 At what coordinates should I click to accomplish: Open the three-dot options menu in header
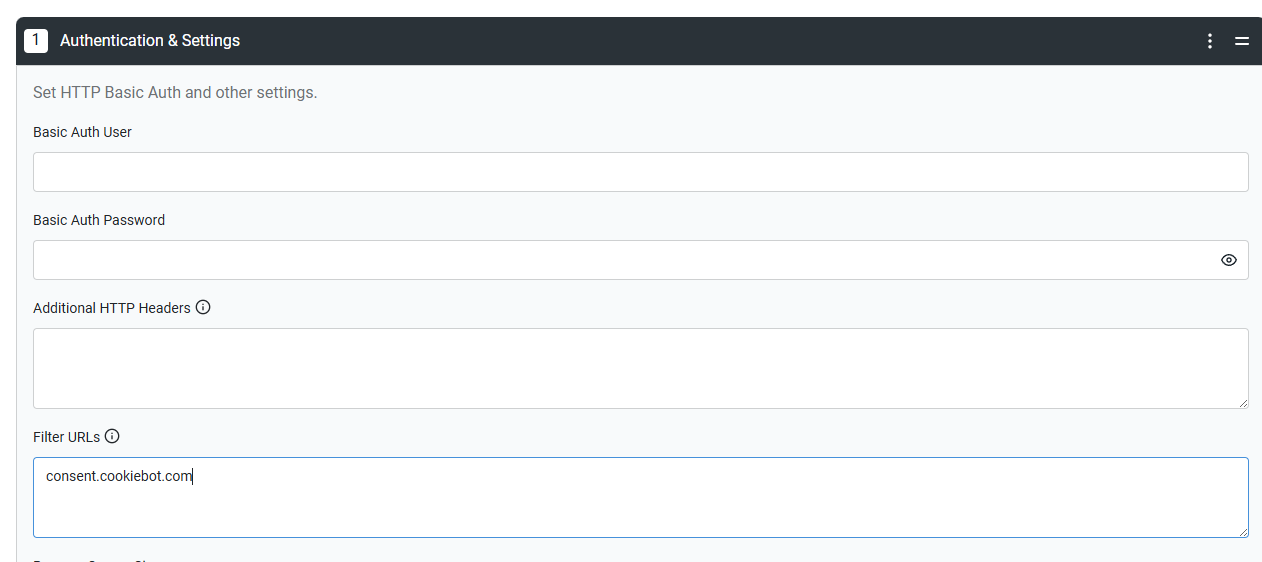coord(1210,41)
